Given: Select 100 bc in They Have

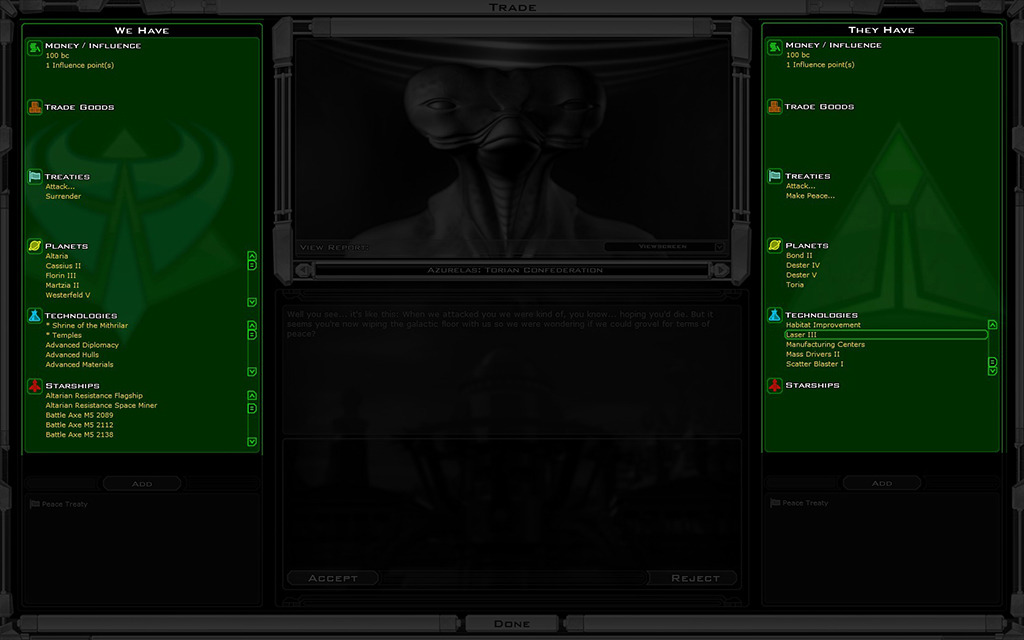Looking at the screenshot, I should tap(798, 55).
